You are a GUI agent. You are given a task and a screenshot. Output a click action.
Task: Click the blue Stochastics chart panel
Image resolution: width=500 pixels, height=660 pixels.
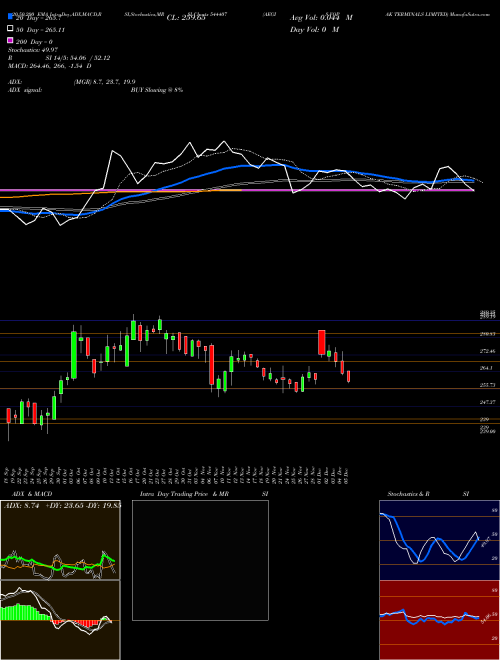click(x=439, y=540)
